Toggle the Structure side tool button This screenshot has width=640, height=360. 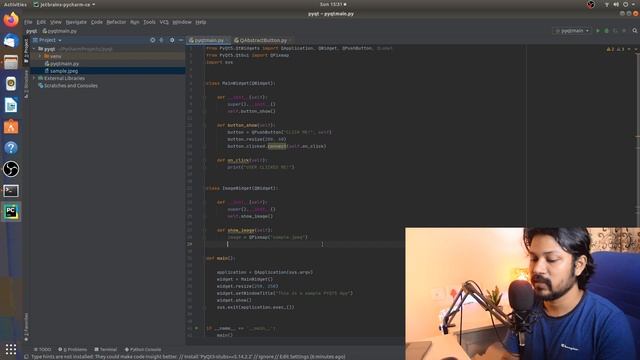(26, 84)
